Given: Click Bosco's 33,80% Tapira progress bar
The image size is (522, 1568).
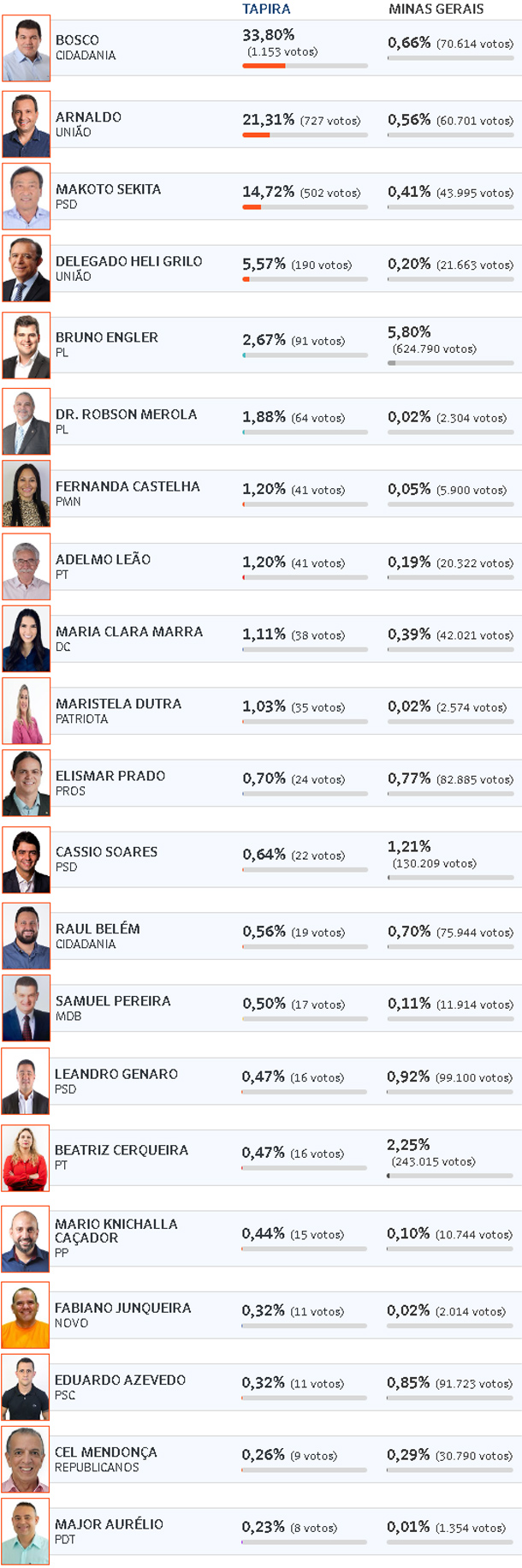Looking at the screenshot, I should [x=305, y=66].
